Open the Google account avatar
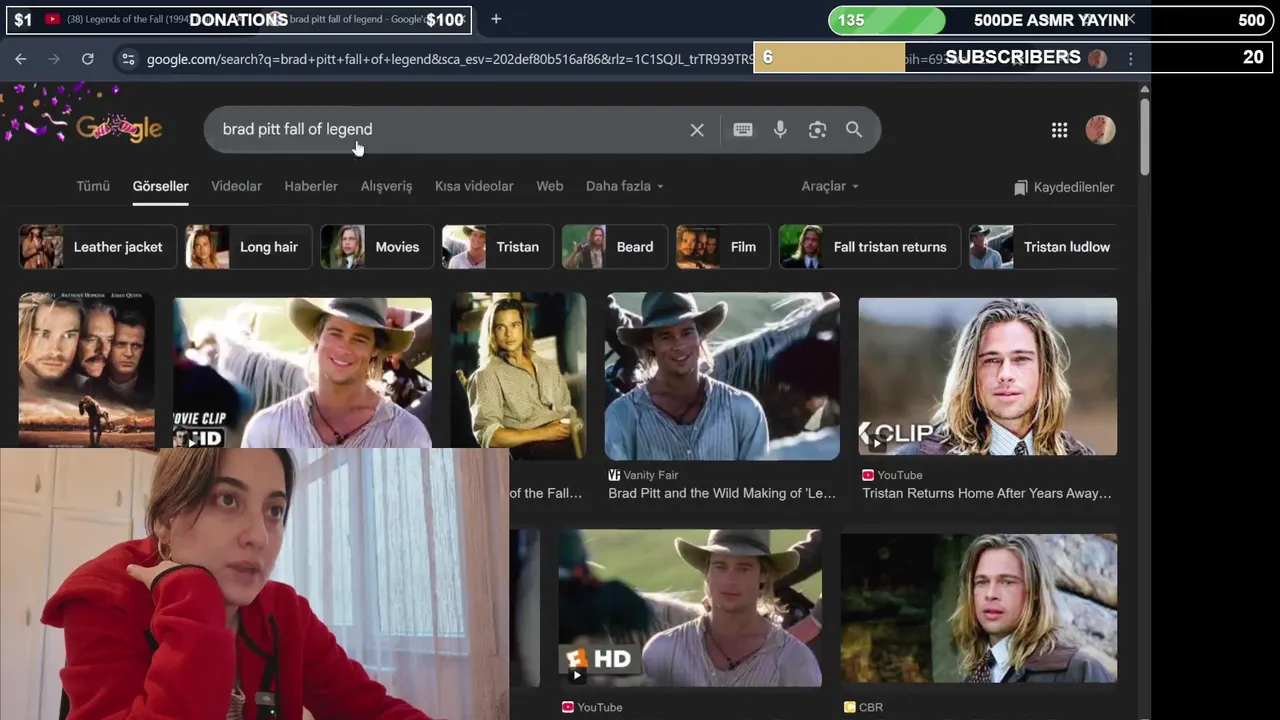This screenshot has height=720, width=1280. click(x=1100, y=130)
